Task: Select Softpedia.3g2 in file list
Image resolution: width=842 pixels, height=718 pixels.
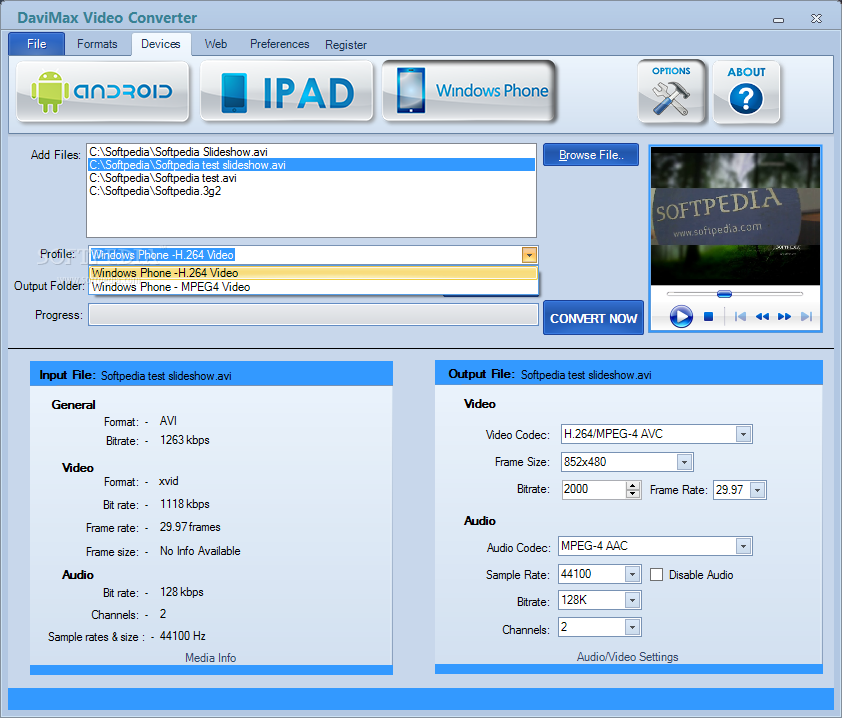Action: (x=311, y=191)
